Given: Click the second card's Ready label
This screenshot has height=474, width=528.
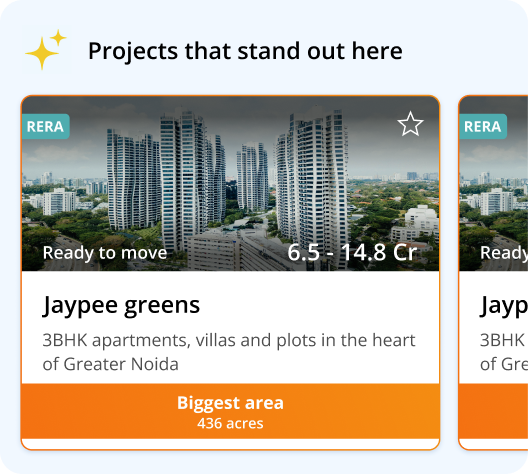Looking at the screenshot, I should pyautogui.click(x=504, y=253).
